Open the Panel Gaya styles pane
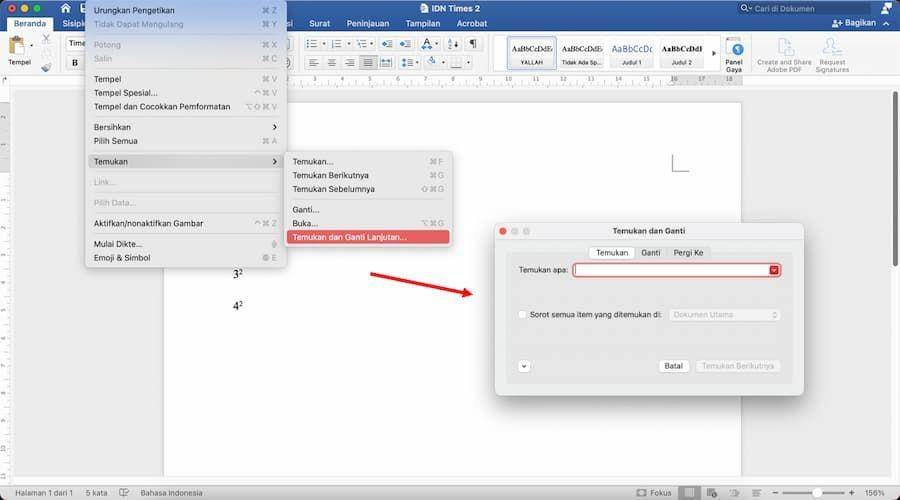The width and height of the screenshot is (900, 500). click(734, 55)
